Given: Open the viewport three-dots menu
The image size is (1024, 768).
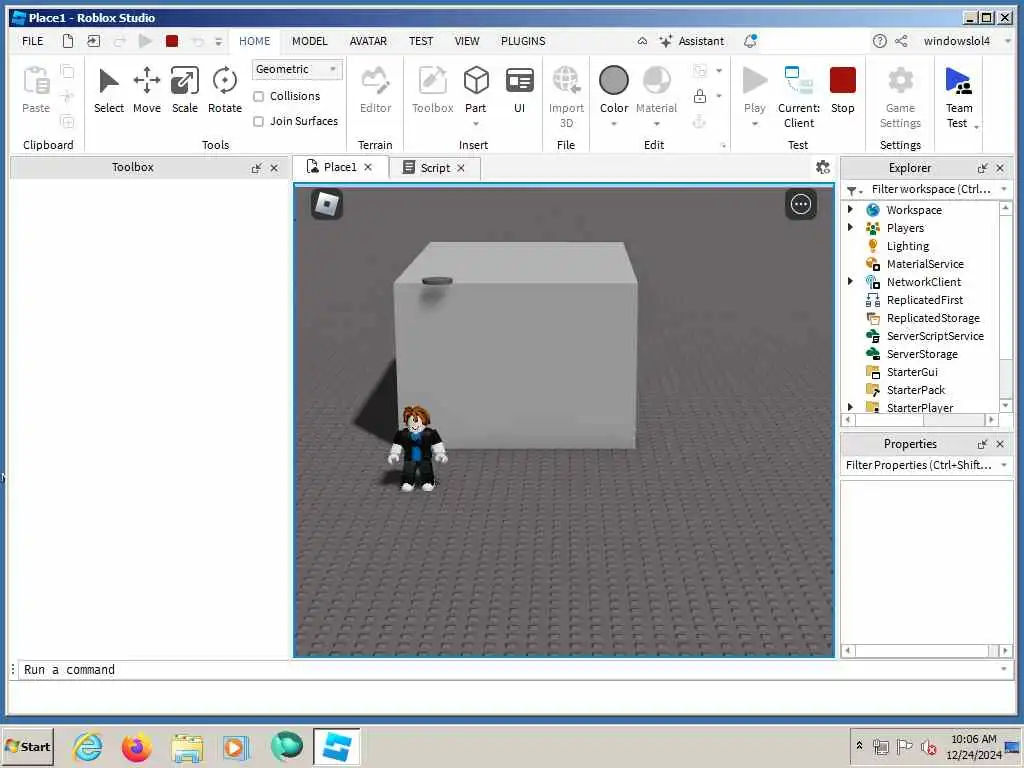Looking at the screenshot, I should pos(801,204).
